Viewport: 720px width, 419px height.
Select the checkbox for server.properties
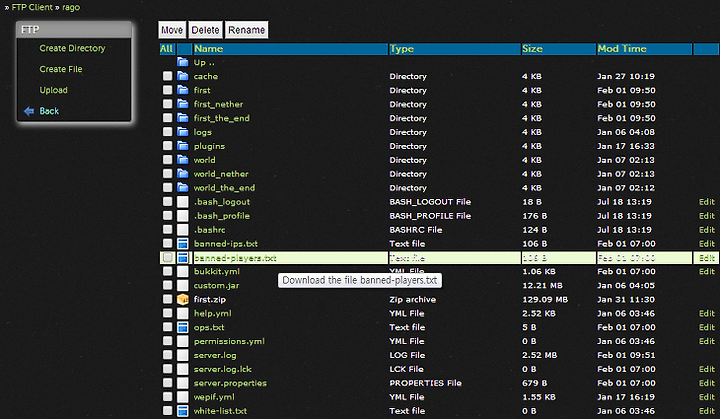tap(168, 383)
